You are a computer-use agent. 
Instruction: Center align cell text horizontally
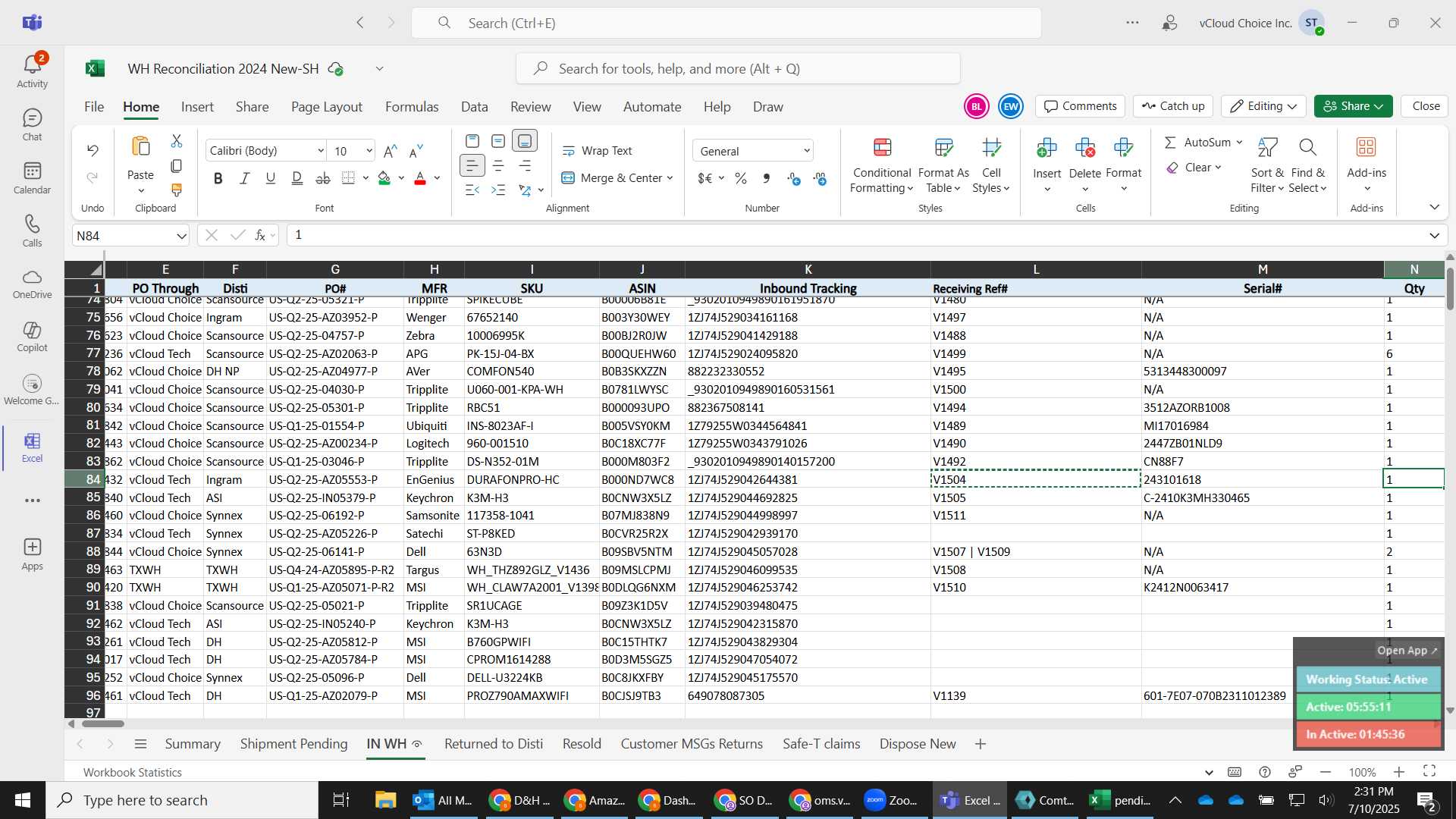(x=498, y=165)
